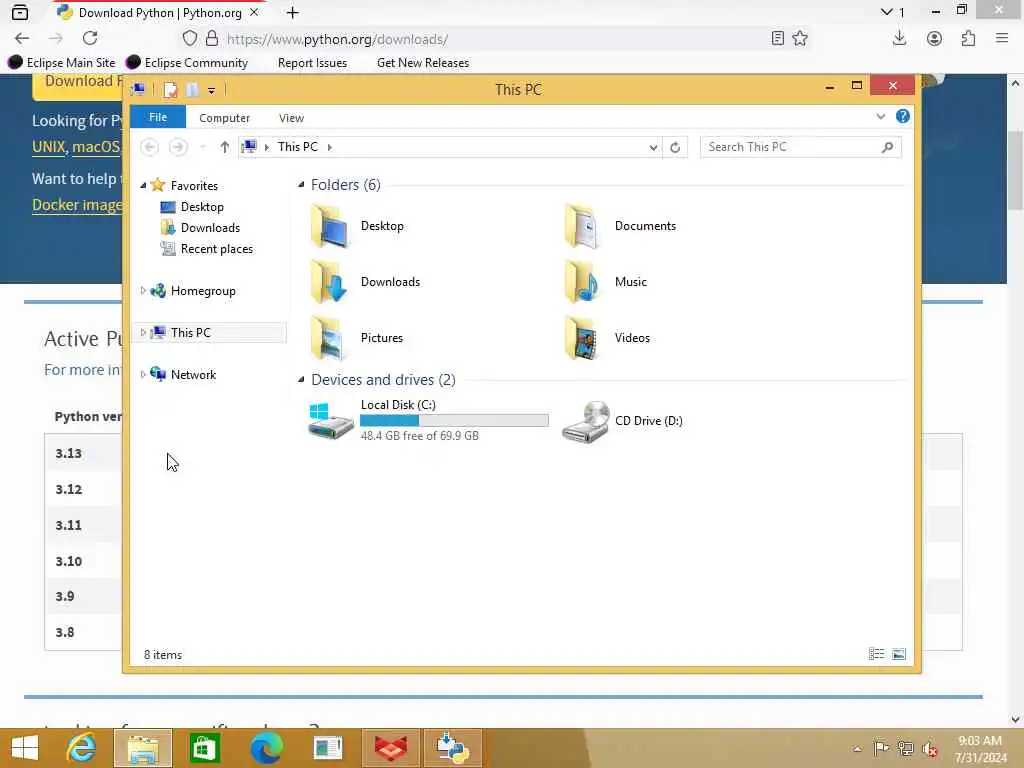1024x768 pixels.
Task: Switch to details view in status bar
Action: tap(876, 654)
